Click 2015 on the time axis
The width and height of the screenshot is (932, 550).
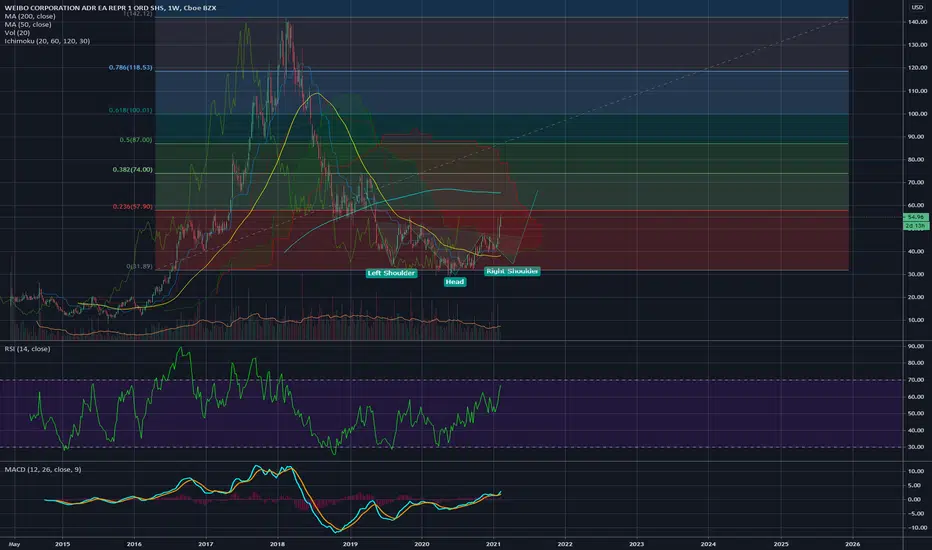[x=62, y=543]
